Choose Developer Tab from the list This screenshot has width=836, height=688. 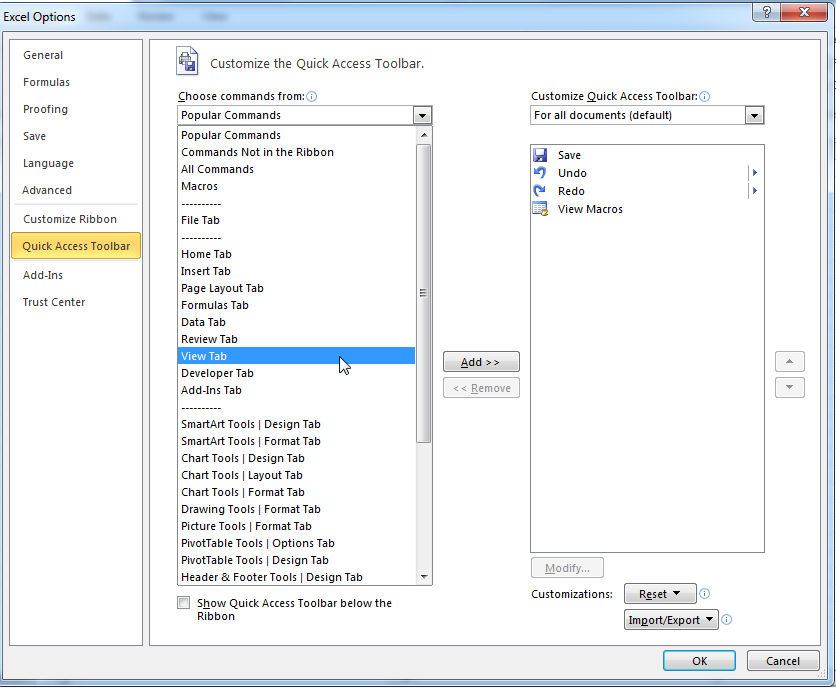(296, 373)
